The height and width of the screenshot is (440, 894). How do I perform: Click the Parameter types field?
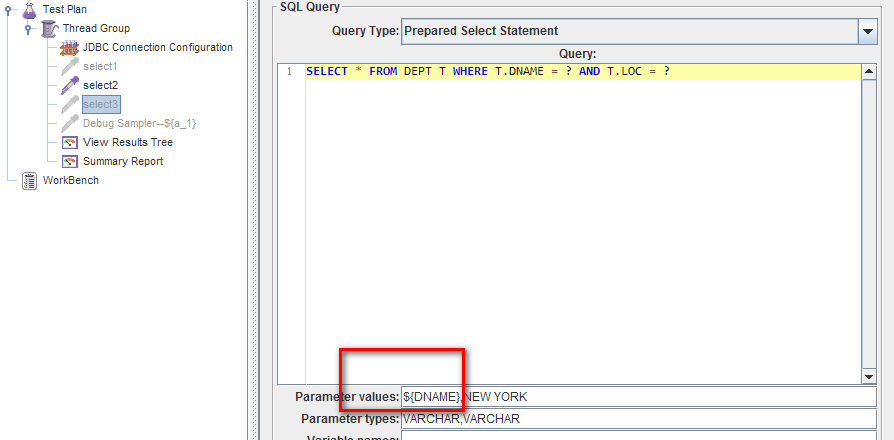[637, 419]
